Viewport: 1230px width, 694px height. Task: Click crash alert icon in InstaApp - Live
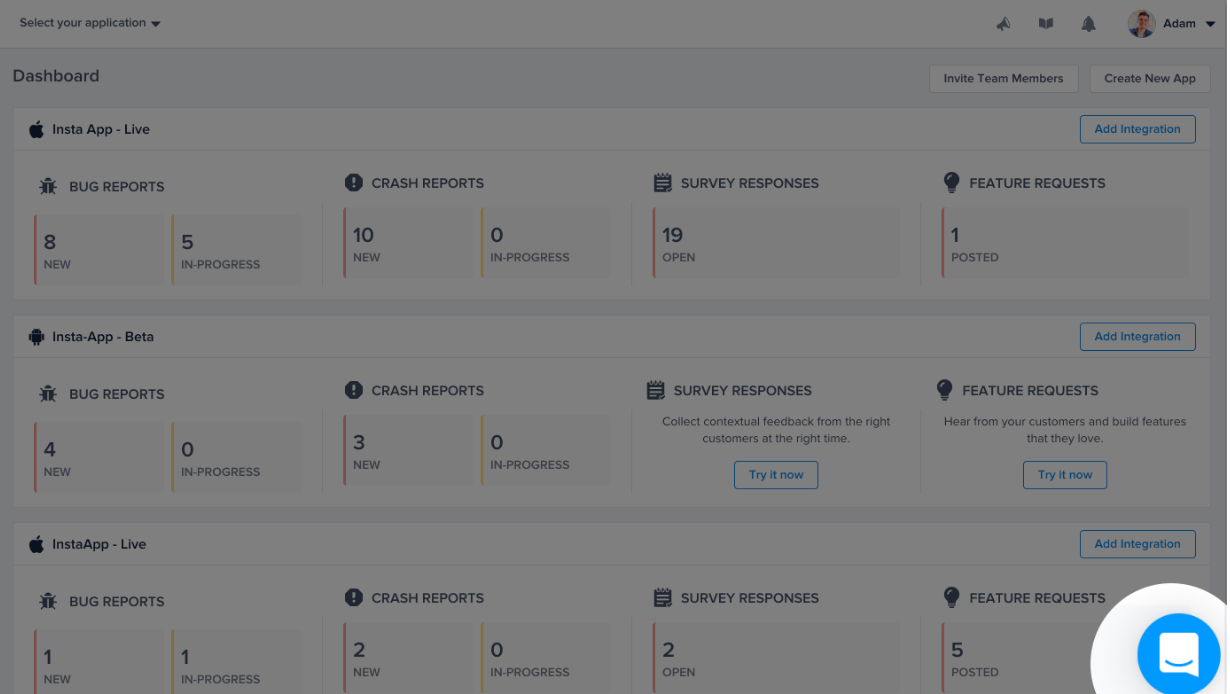click(x=353, y=598)
